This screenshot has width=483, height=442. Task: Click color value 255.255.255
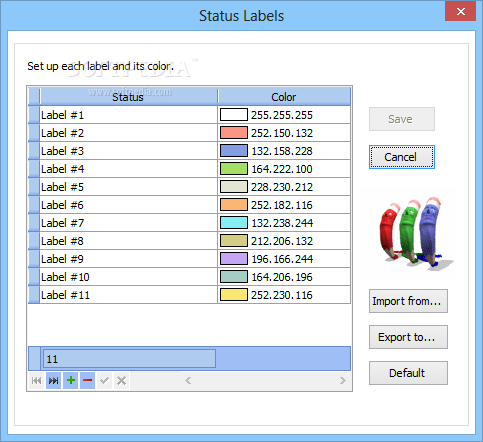point(282,115)
